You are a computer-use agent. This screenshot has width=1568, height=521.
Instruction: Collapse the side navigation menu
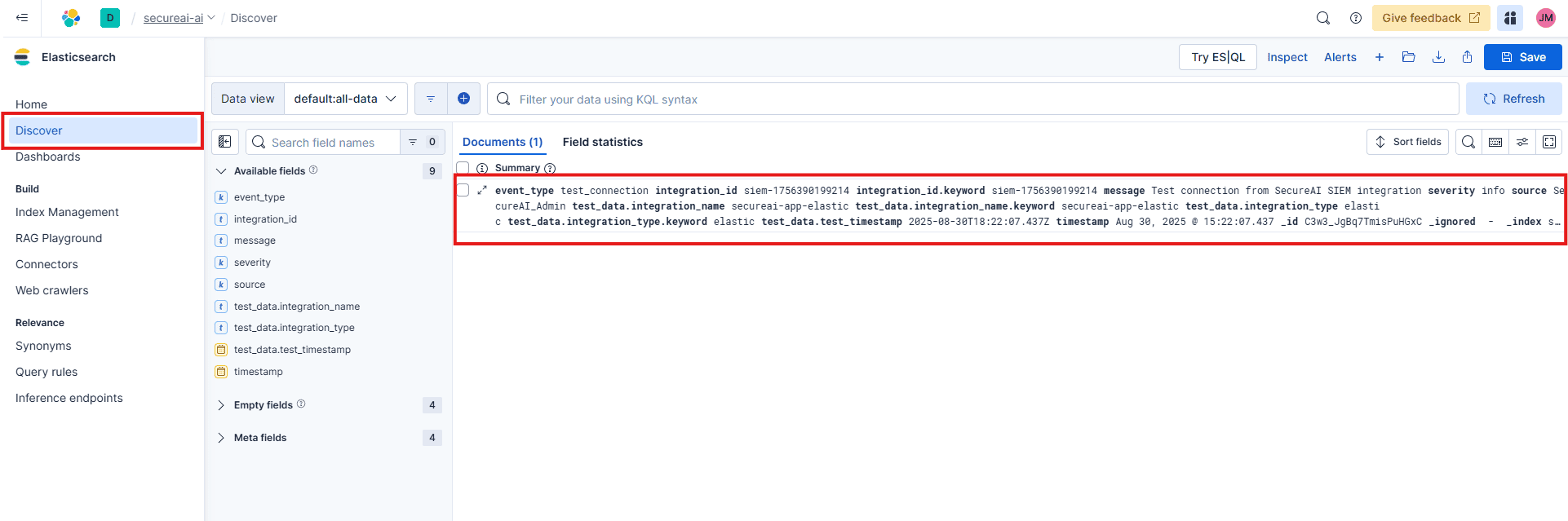22,18
